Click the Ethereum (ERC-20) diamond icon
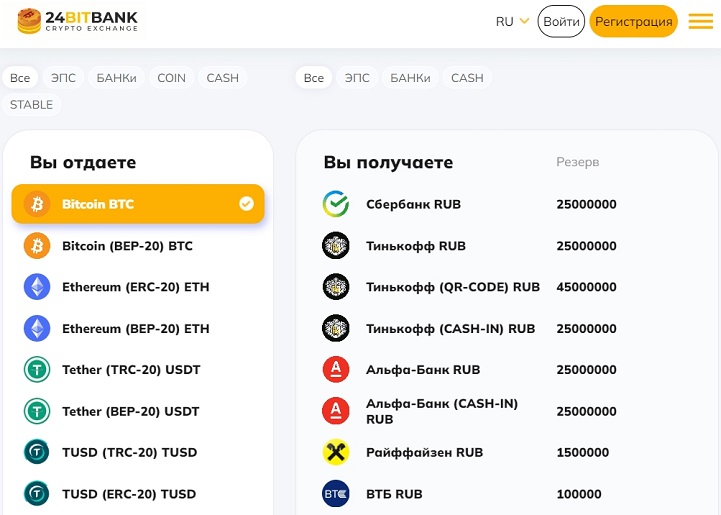721x515 pixels. [37, 287]
